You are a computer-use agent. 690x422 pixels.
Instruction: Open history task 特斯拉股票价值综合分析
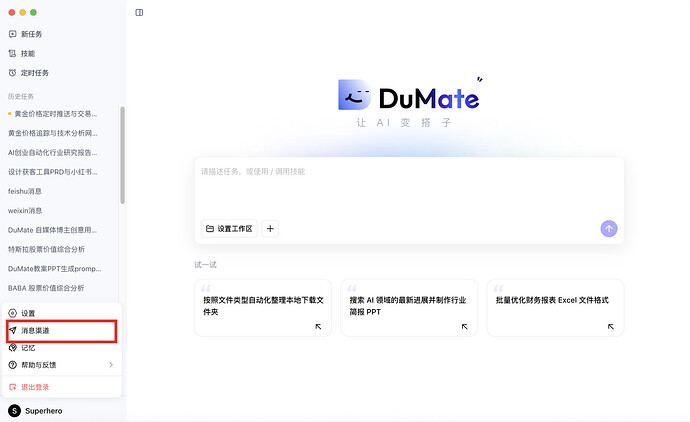46,249
